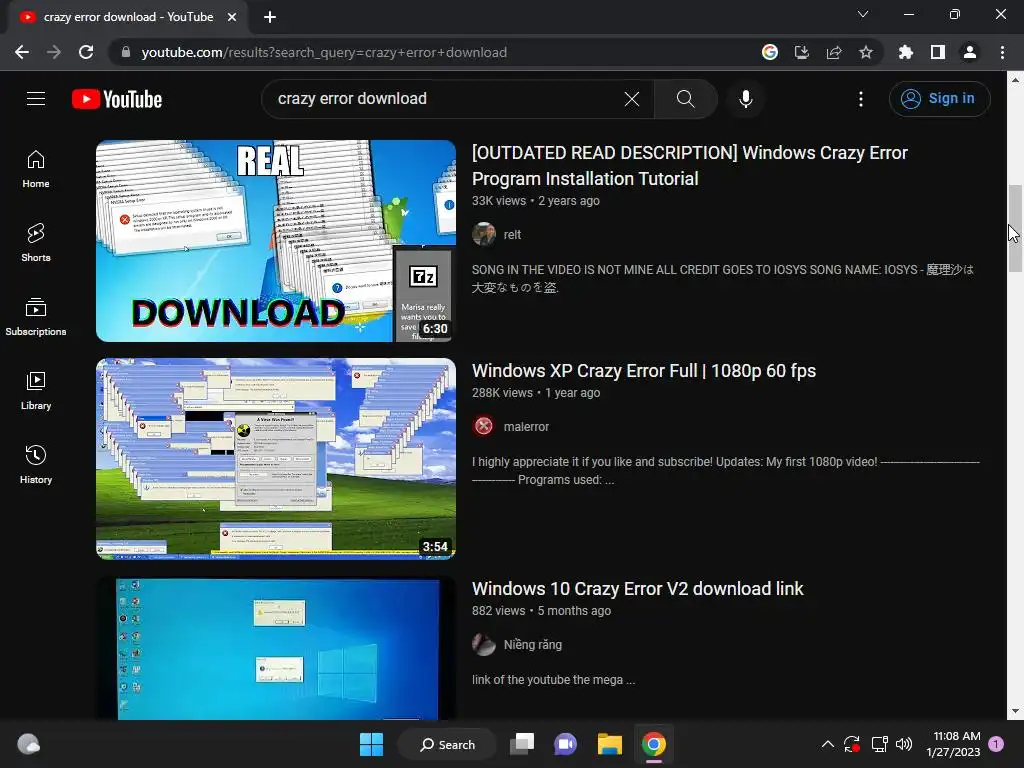This screenshot has height=768, width=1024.
Task: Click the magnifier search button
Action: pos(685,99)
